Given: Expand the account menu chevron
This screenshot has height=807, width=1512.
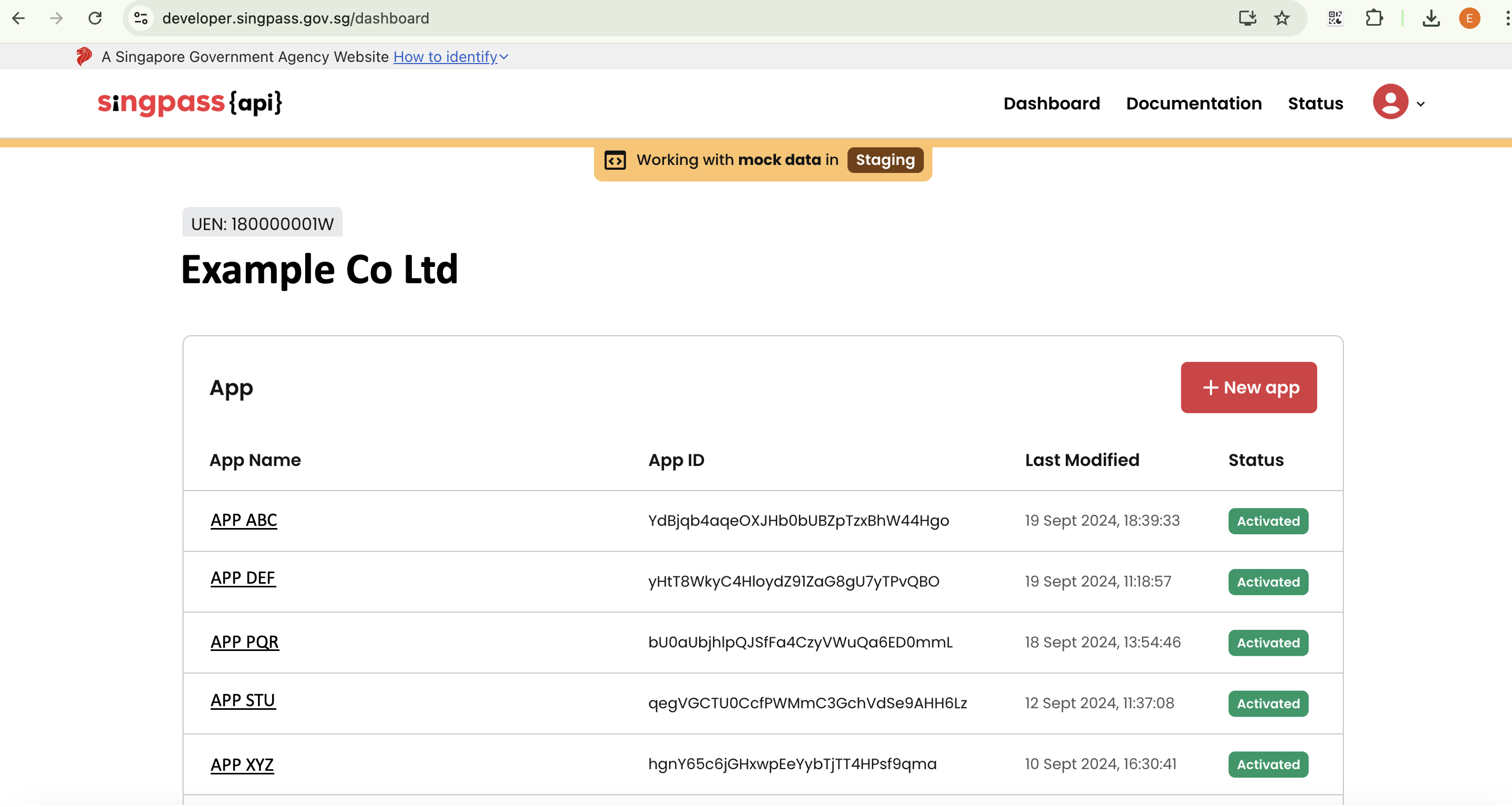Looking at the screenshot, I should pyautogui.click(x=1421, y=104).
